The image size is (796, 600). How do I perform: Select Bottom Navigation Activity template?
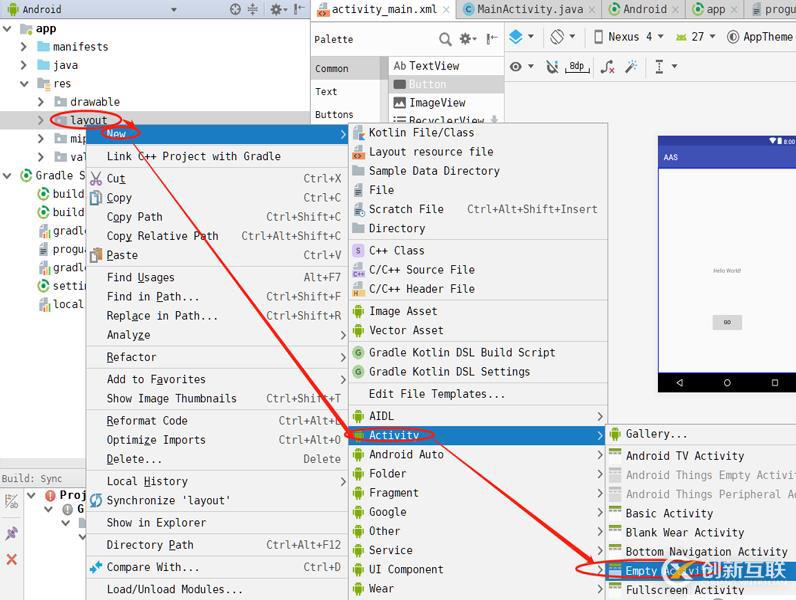click(702, 552)
